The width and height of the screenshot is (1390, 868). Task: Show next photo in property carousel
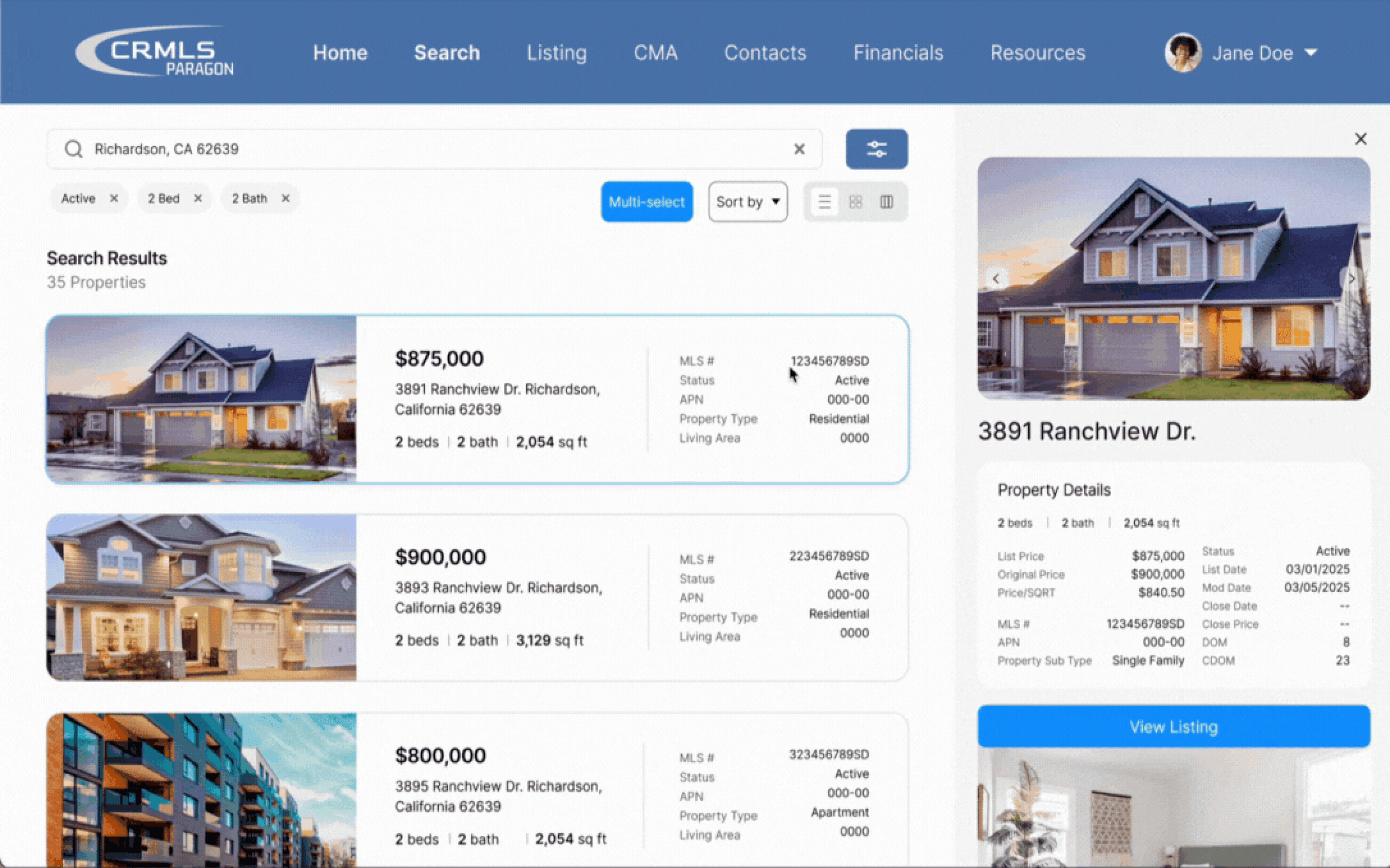(1351, 279)
